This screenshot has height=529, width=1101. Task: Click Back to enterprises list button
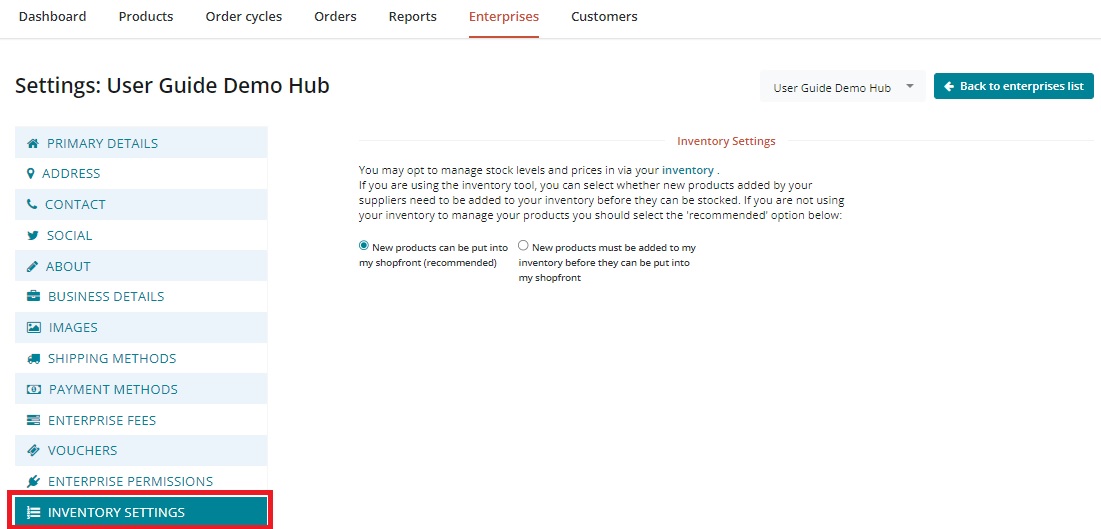[x=1013, y=87]
